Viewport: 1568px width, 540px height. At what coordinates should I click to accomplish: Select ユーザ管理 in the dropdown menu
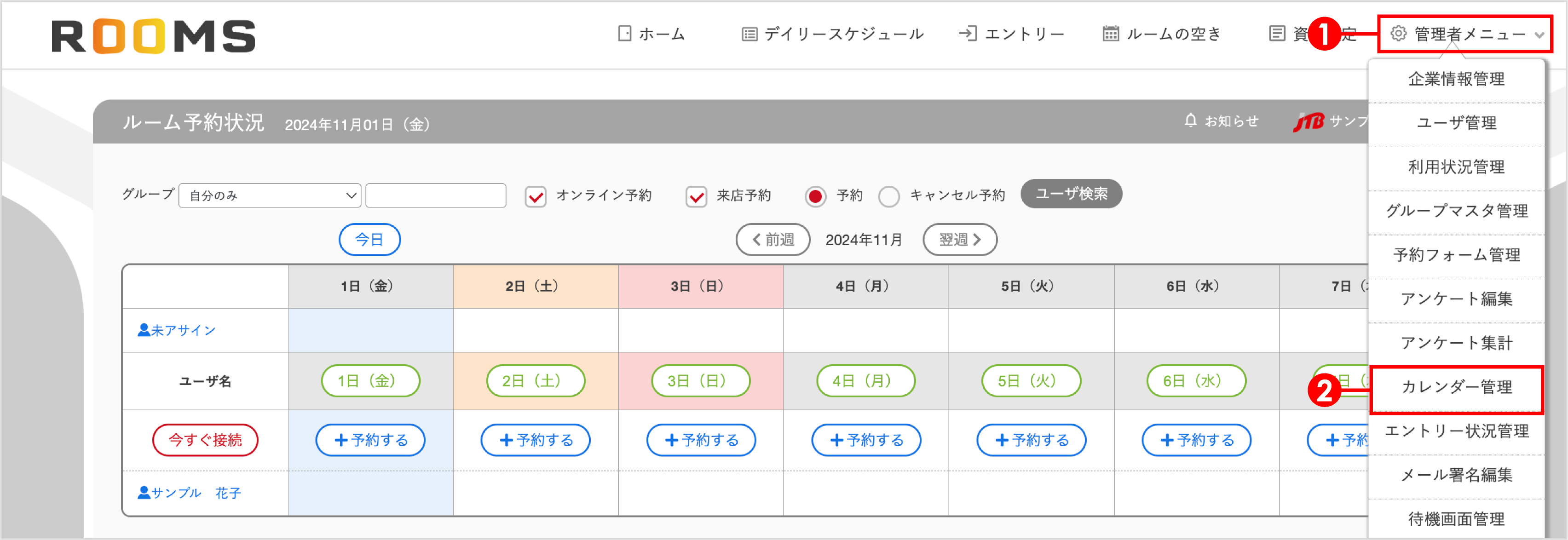pyautogui.click(x=1457, y=123)
